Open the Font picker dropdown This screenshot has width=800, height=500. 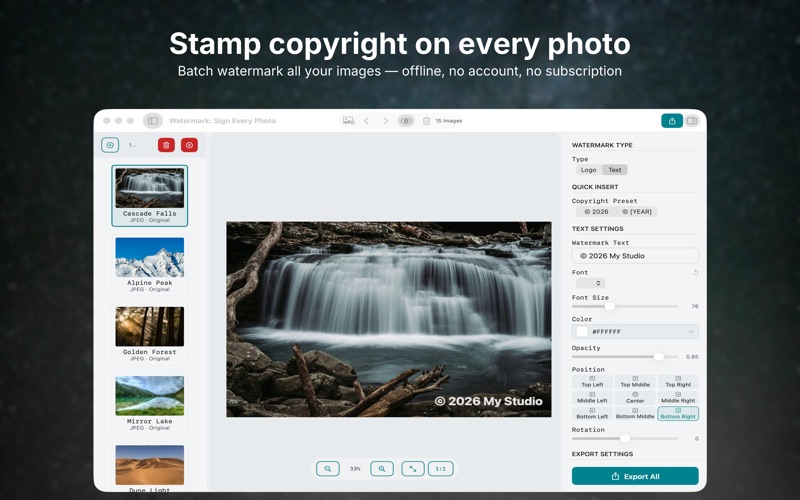(x=590, y=283)
